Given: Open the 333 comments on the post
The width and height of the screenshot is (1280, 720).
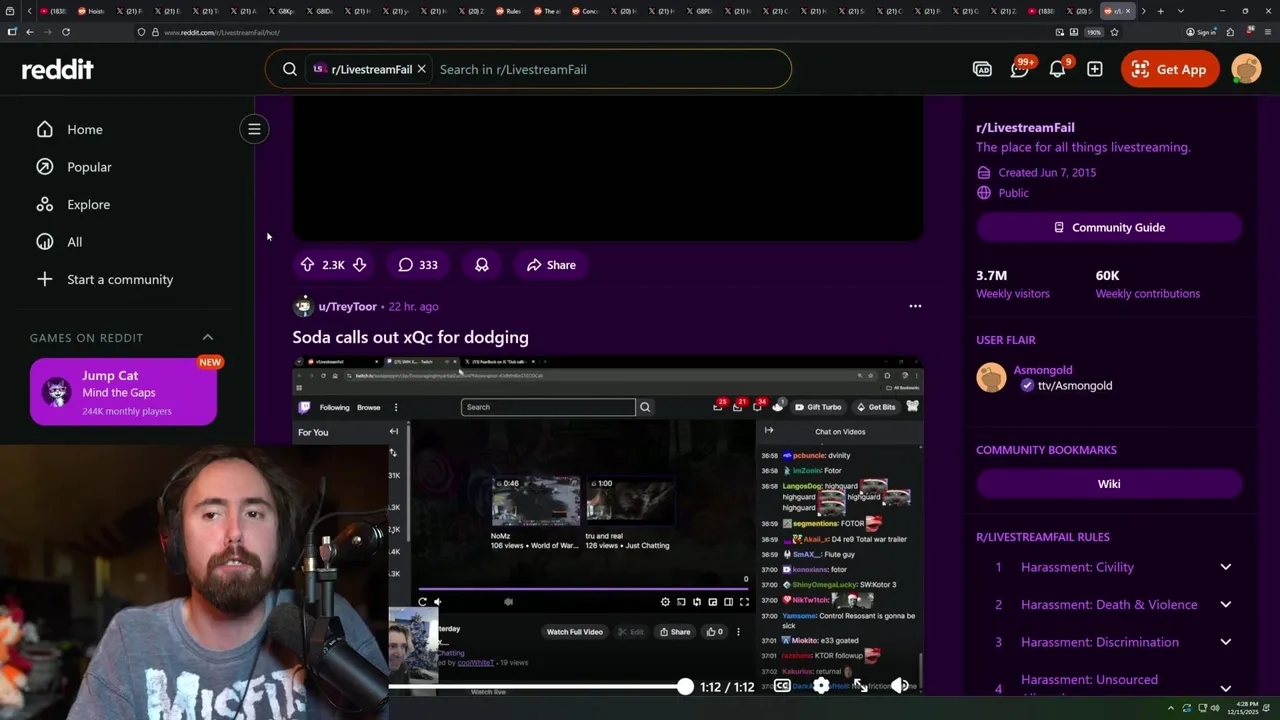Looking at the screenshot, I should [418, 265].
